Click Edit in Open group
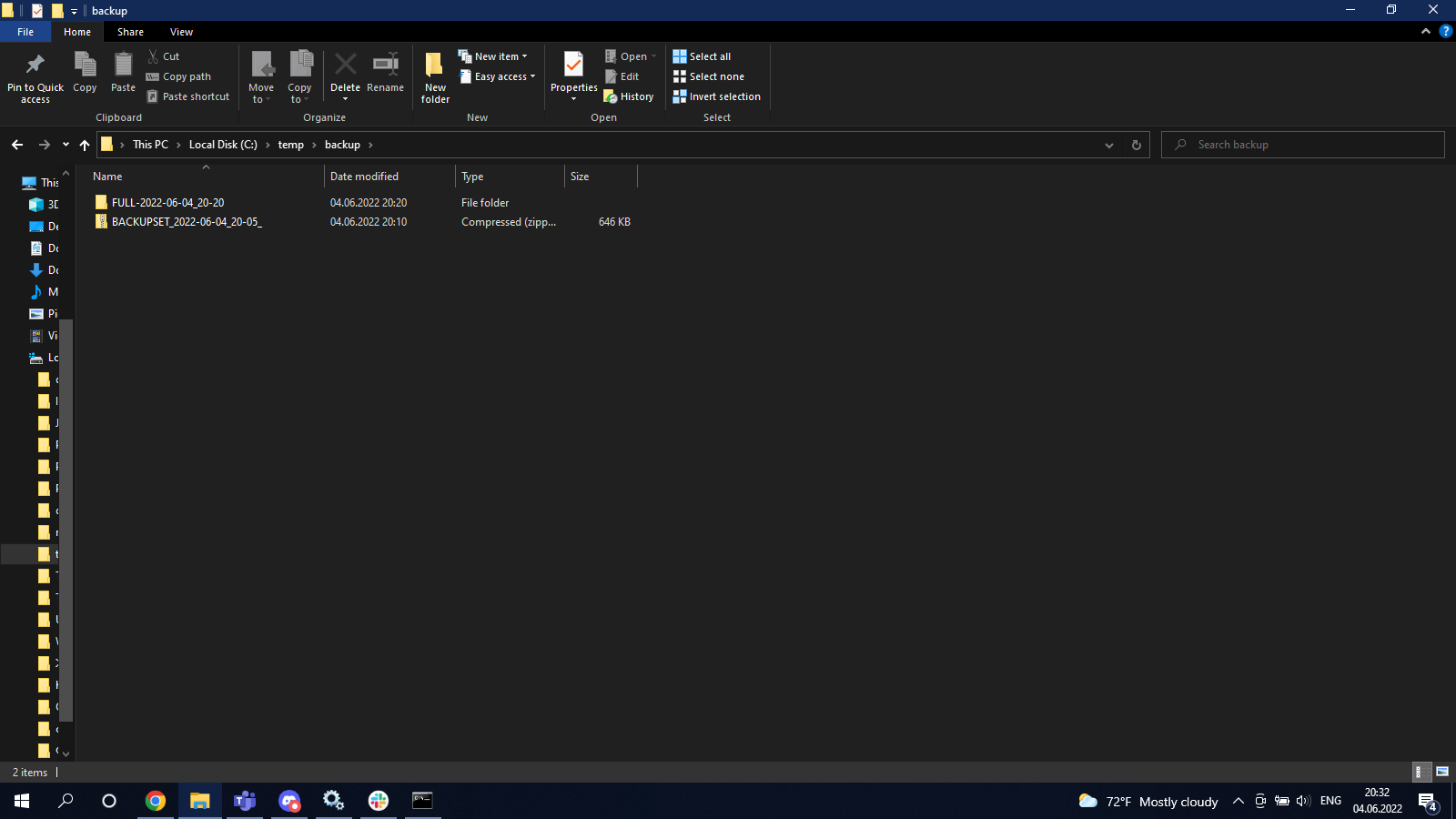The width and height of the screenshot is (1456, 819). [622, 76]
